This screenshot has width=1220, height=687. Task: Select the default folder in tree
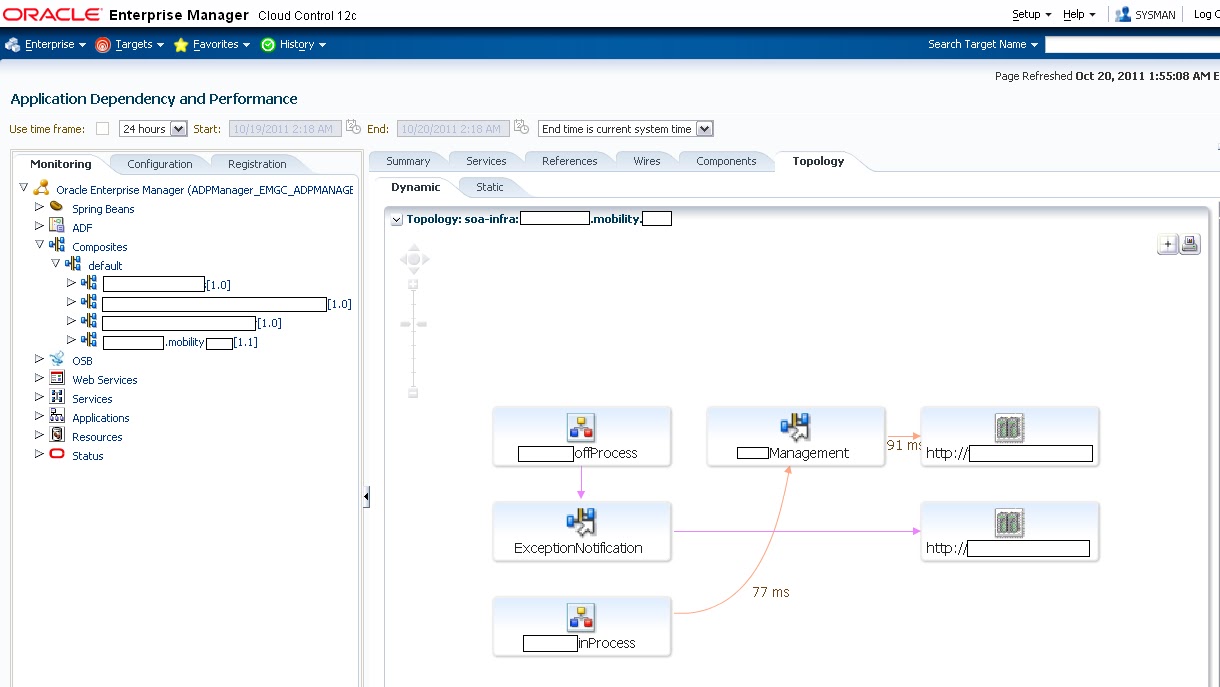click(105, 266)
